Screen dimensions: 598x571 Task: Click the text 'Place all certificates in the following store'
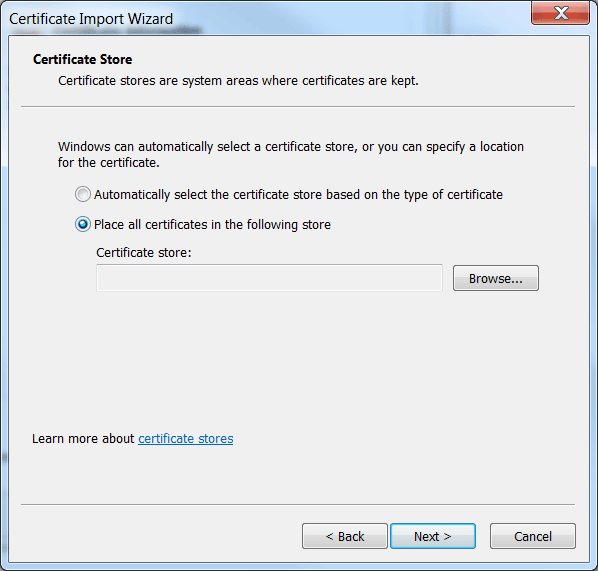[212, 225]
